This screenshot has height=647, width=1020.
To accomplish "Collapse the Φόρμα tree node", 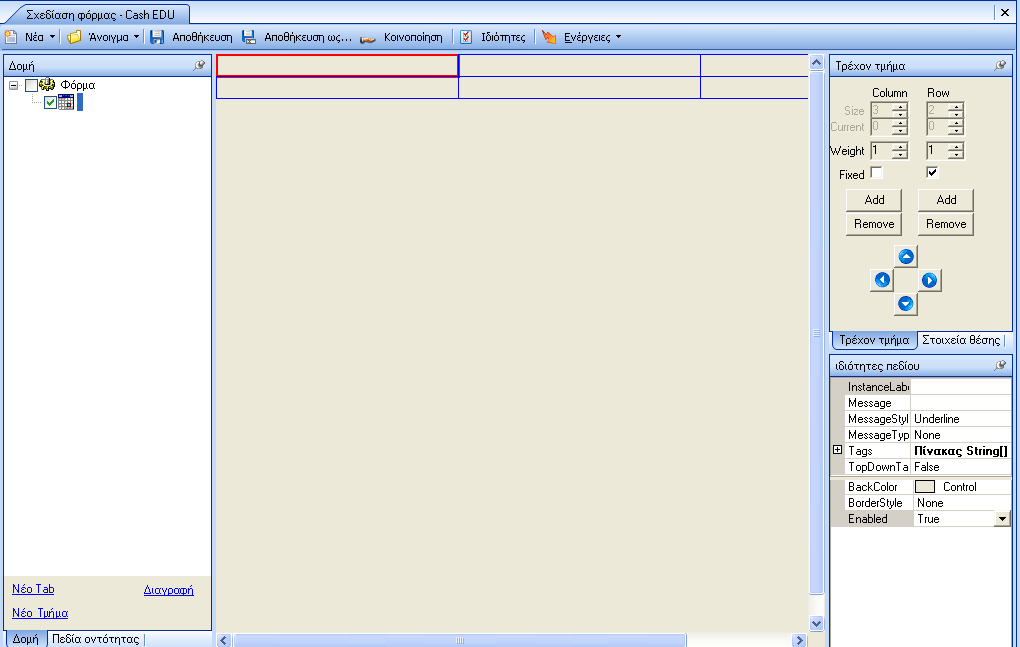I will (x=14, y=85).
